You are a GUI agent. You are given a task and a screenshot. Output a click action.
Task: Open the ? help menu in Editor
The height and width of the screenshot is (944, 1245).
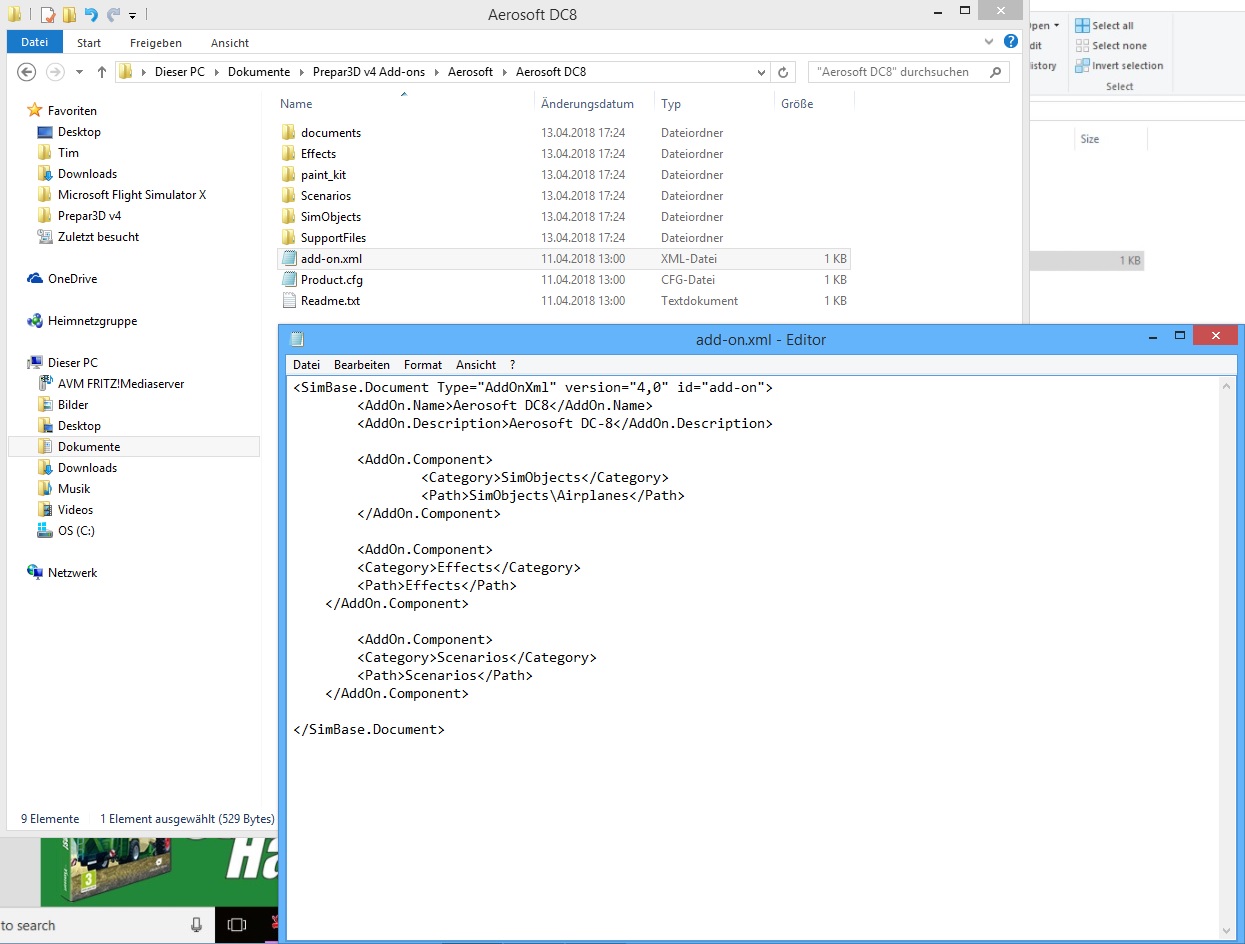click(x=513, y=365)
